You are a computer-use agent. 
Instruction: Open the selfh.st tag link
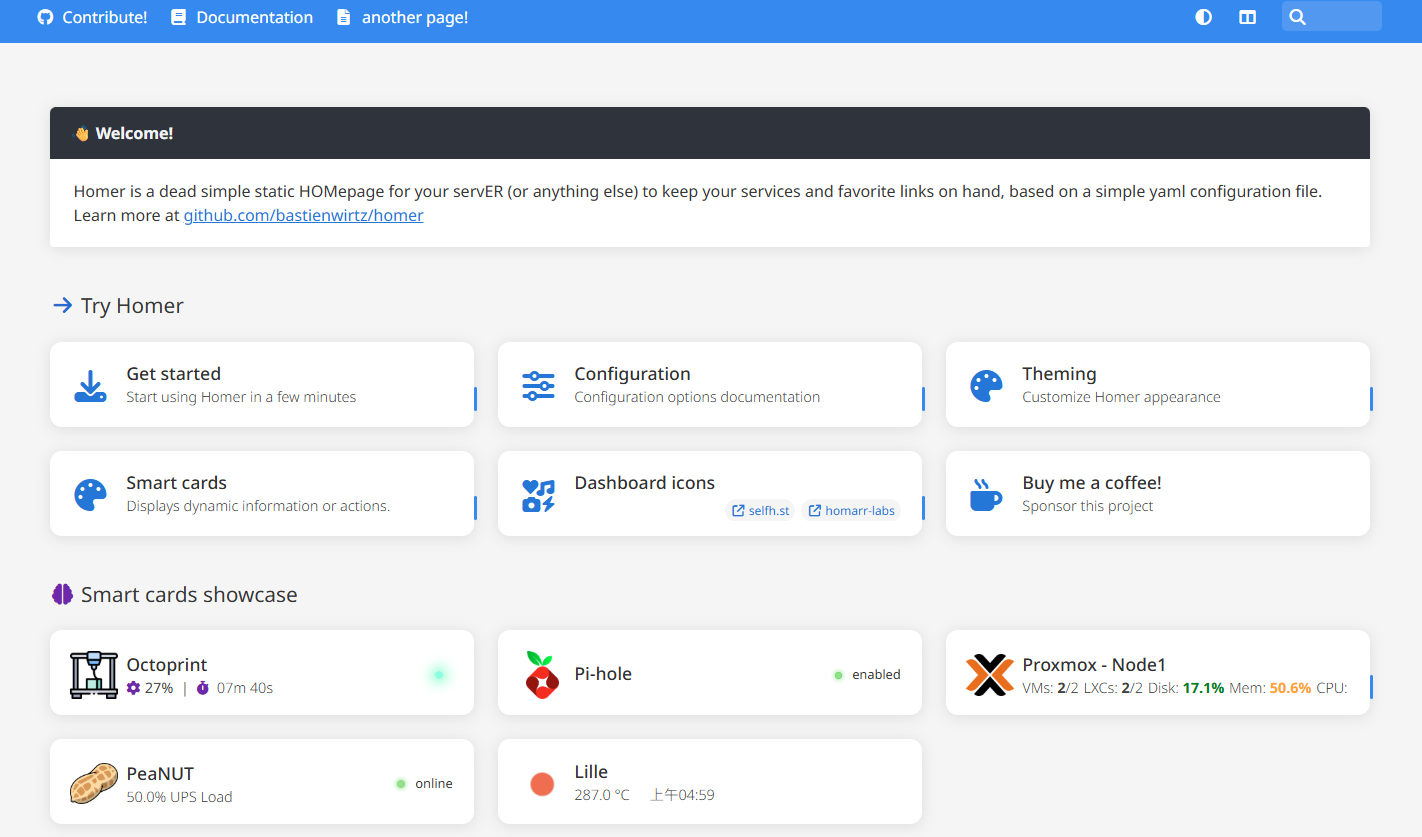pos(760,511)
